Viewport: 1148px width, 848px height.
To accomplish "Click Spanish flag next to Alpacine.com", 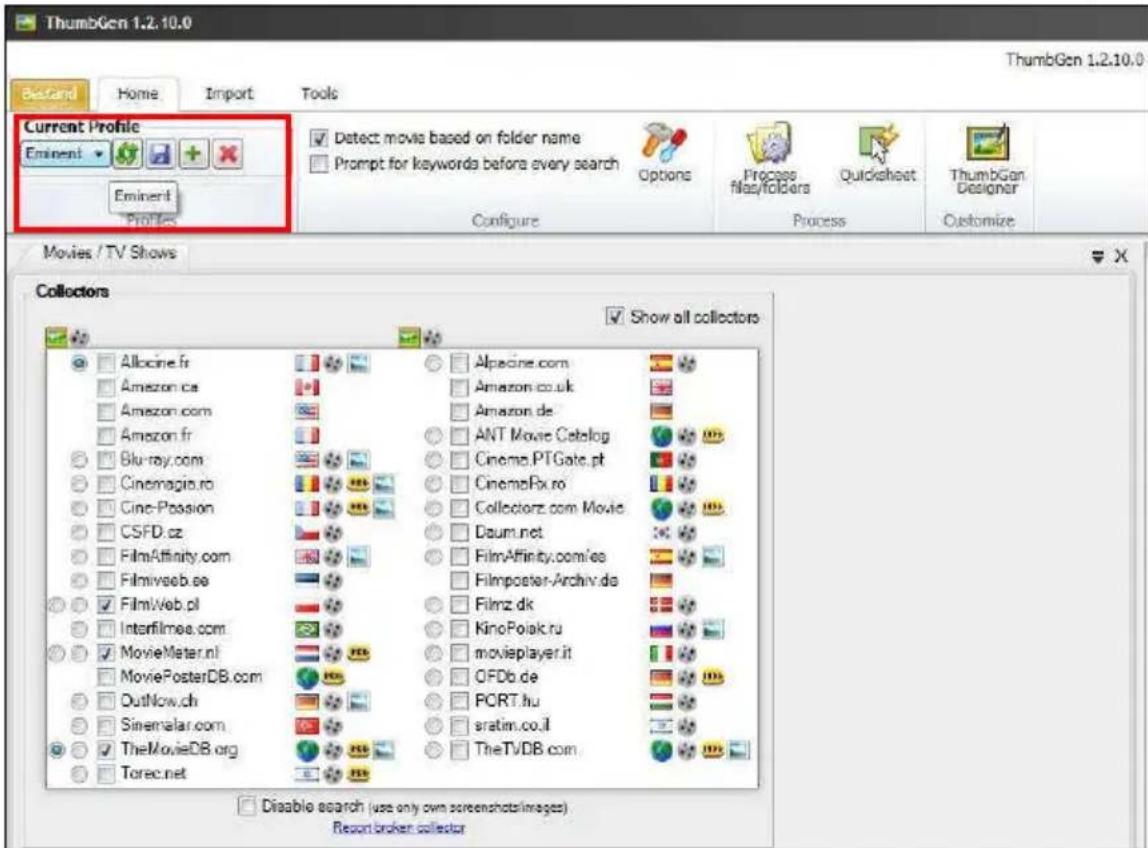I will [661, 363].
